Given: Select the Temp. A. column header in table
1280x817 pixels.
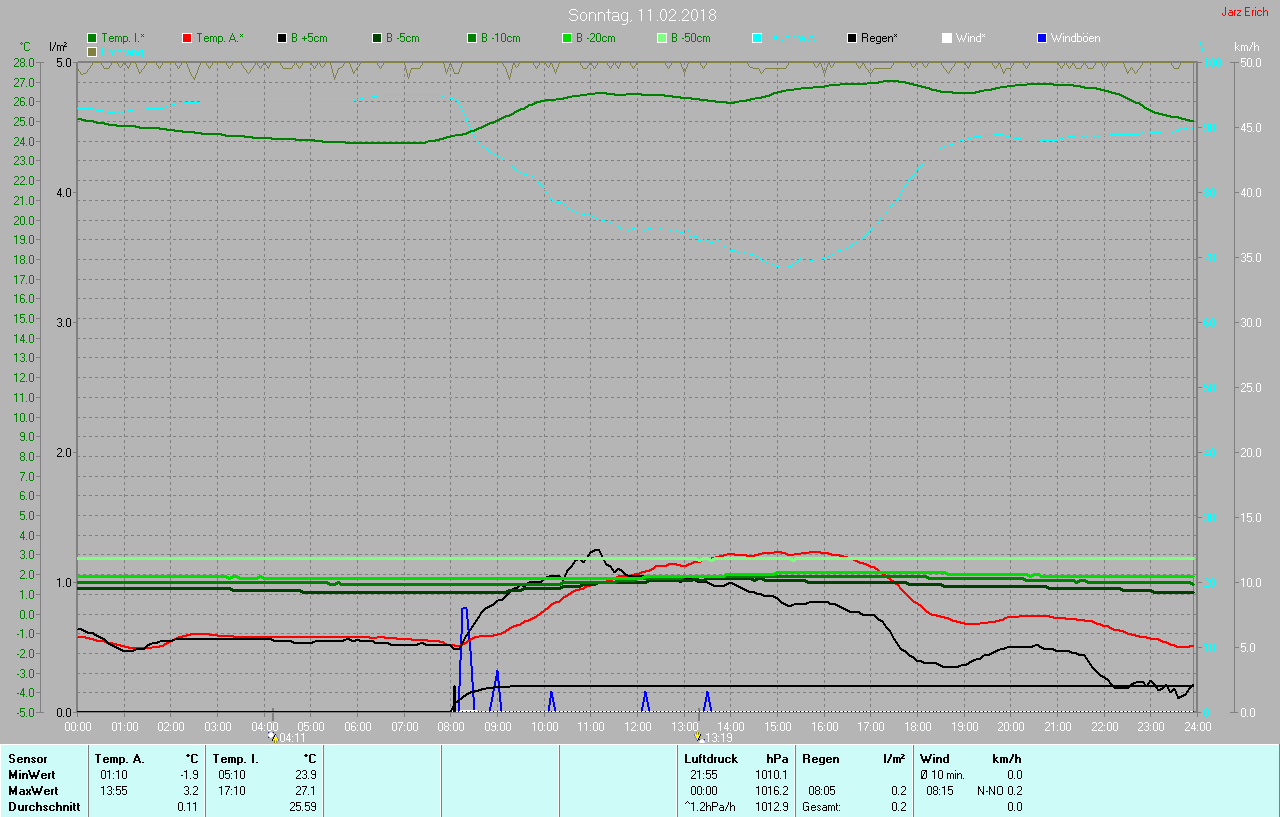Looking at the screenshot, I should tap(120, 759).
